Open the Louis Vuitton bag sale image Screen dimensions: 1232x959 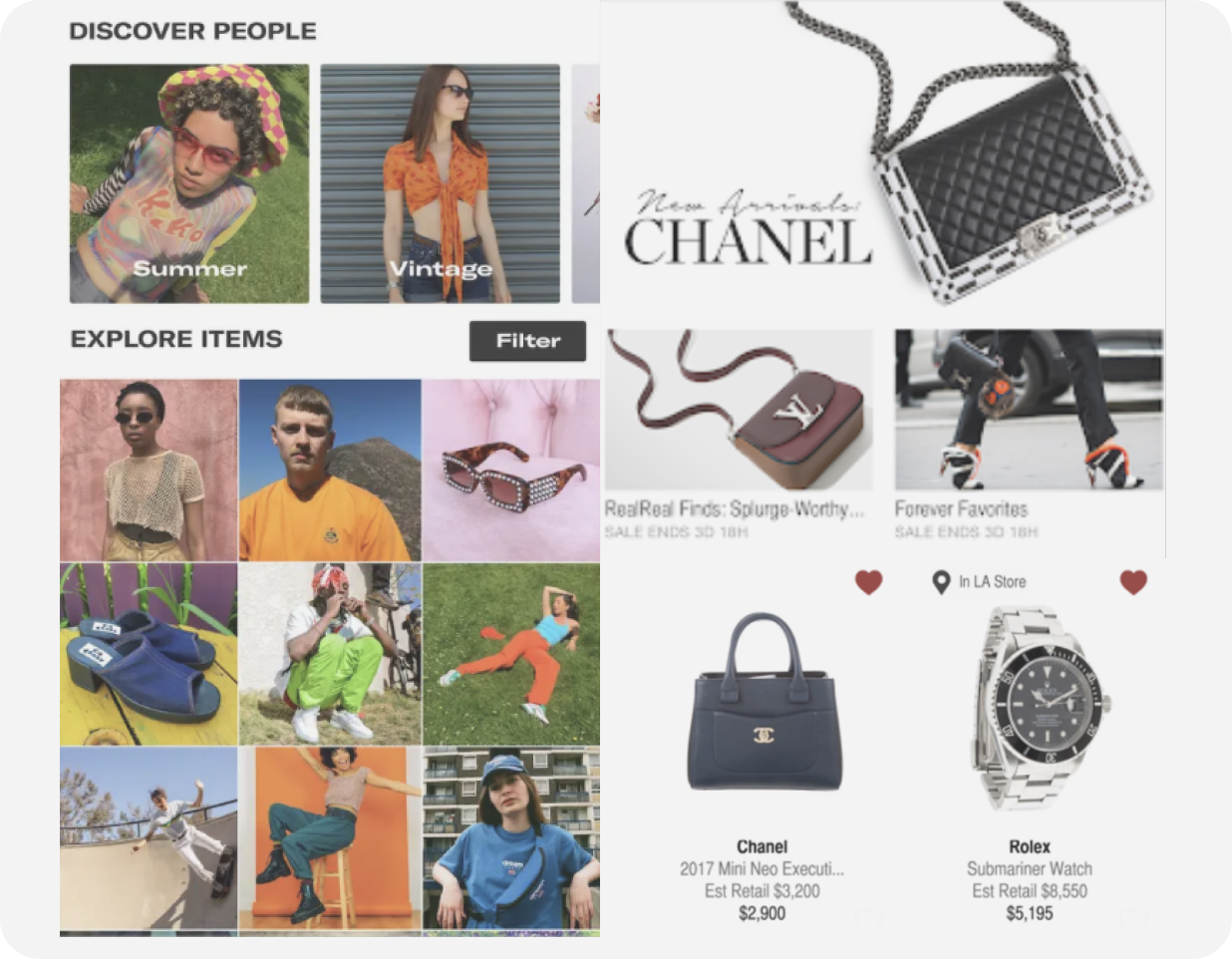739,410
